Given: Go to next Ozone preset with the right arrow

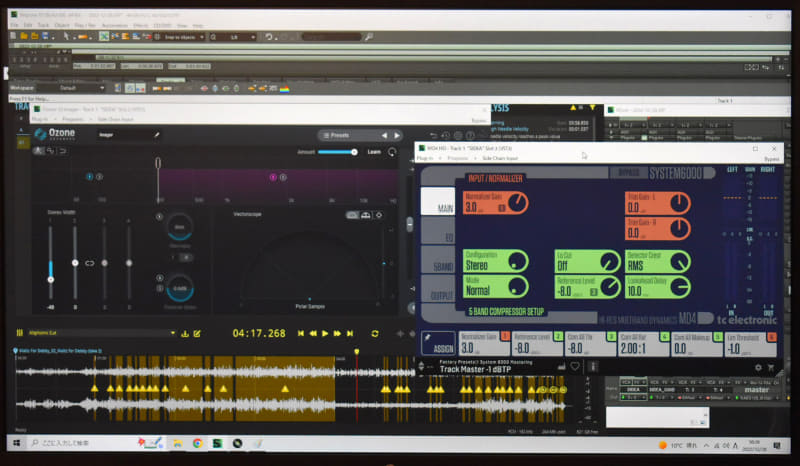Looking at the screenshot, I should click(x=397, y=135).
